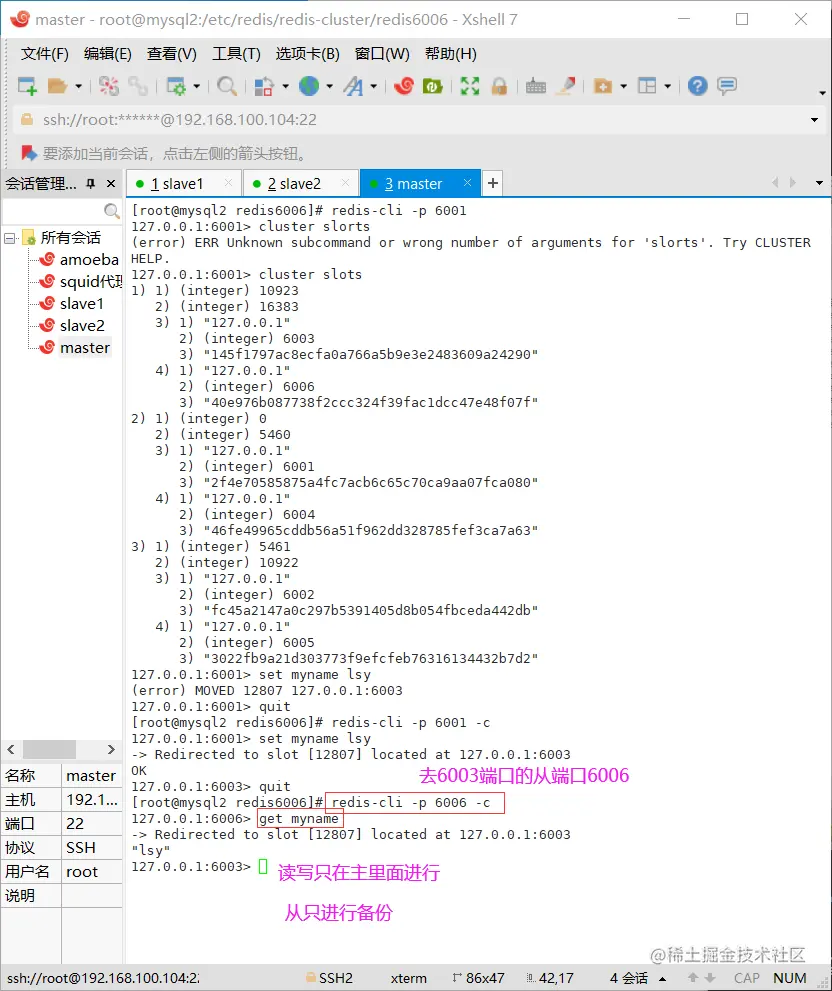Image resolution: width=832 pixels, height=991 pixels.
Task: Close the 3 master tab
Action: 467,183
